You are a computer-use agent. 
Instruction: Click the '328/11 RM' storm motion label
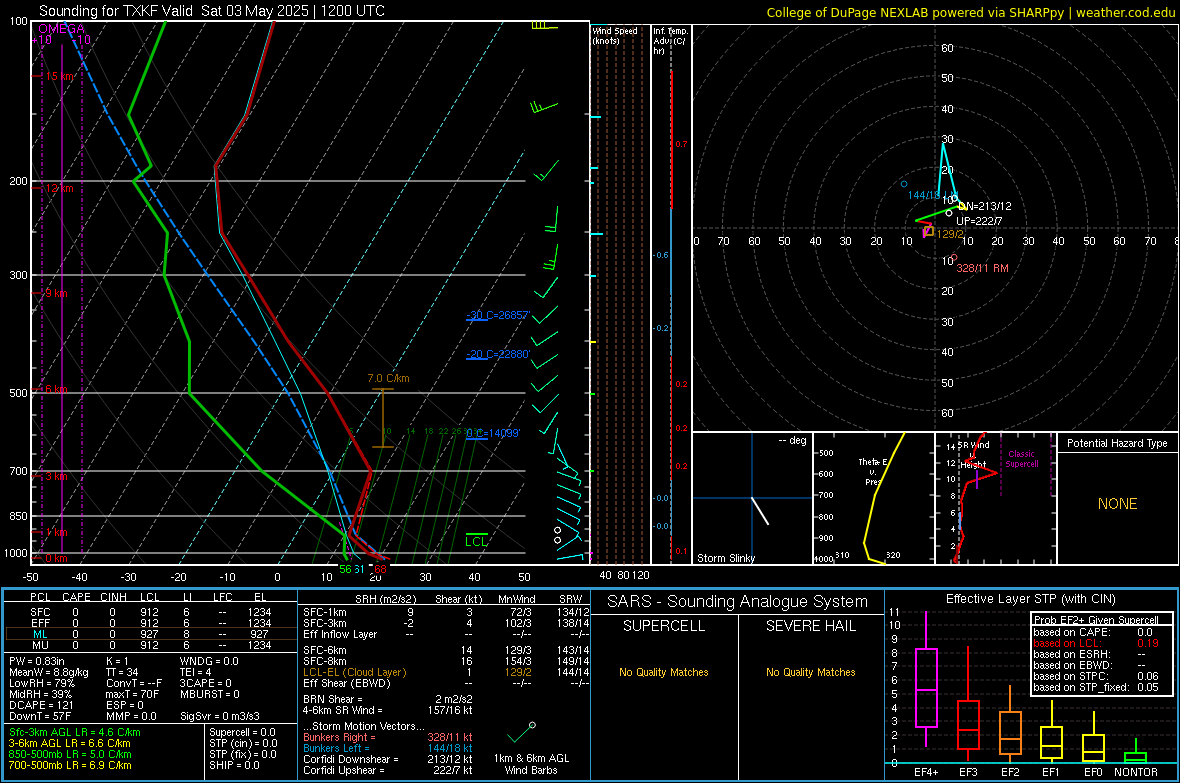[x=982, y=268]
